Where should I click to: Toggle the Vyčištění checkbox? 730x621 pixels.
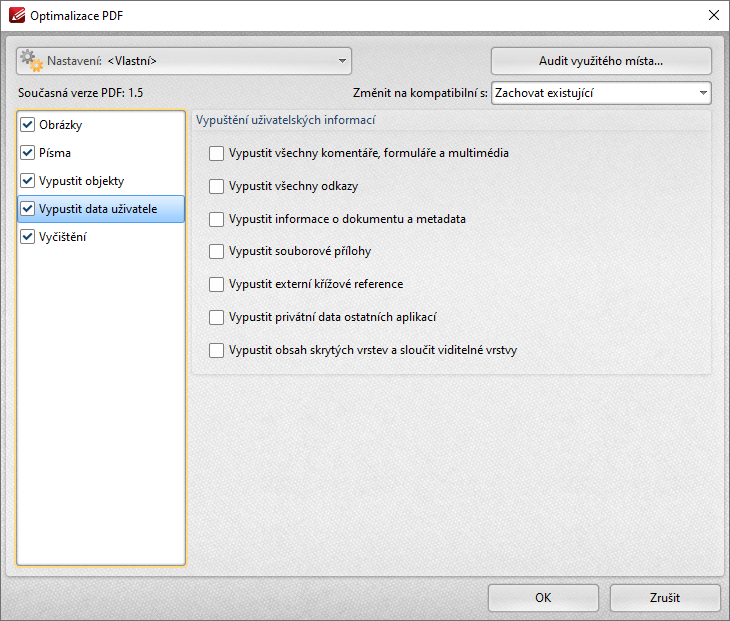(x=27, y=236)
